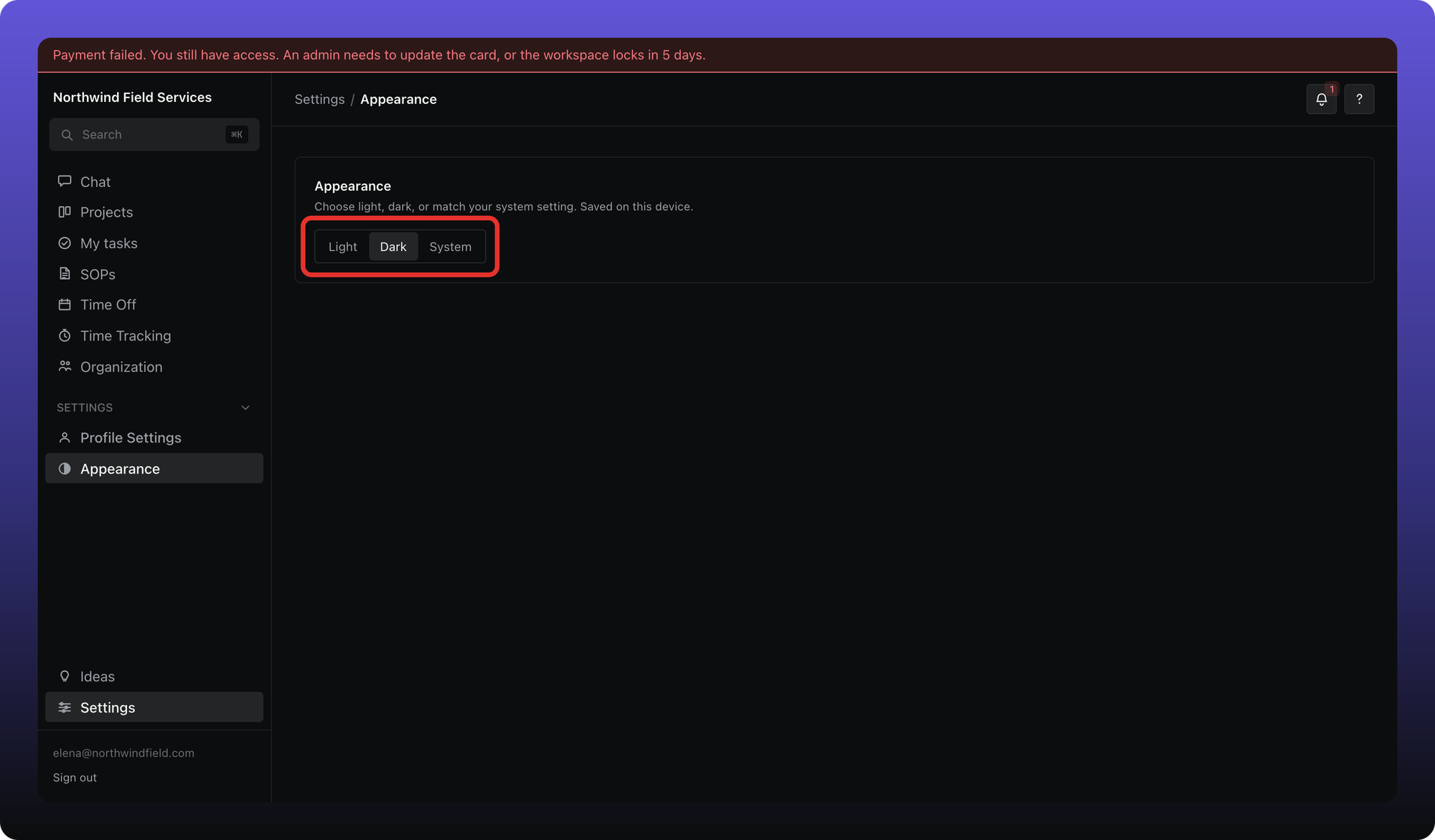Click the Chat speech bubble icon

65,181
